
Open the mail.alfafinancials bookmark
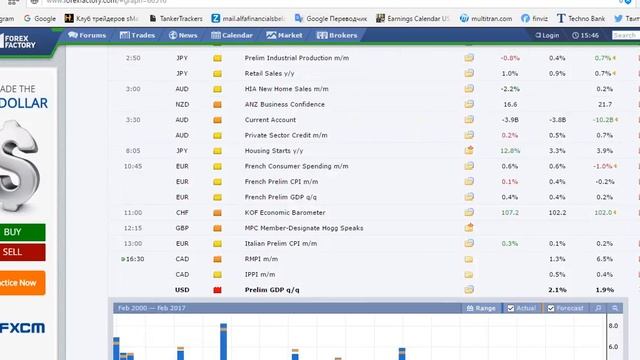pos(249,18)
